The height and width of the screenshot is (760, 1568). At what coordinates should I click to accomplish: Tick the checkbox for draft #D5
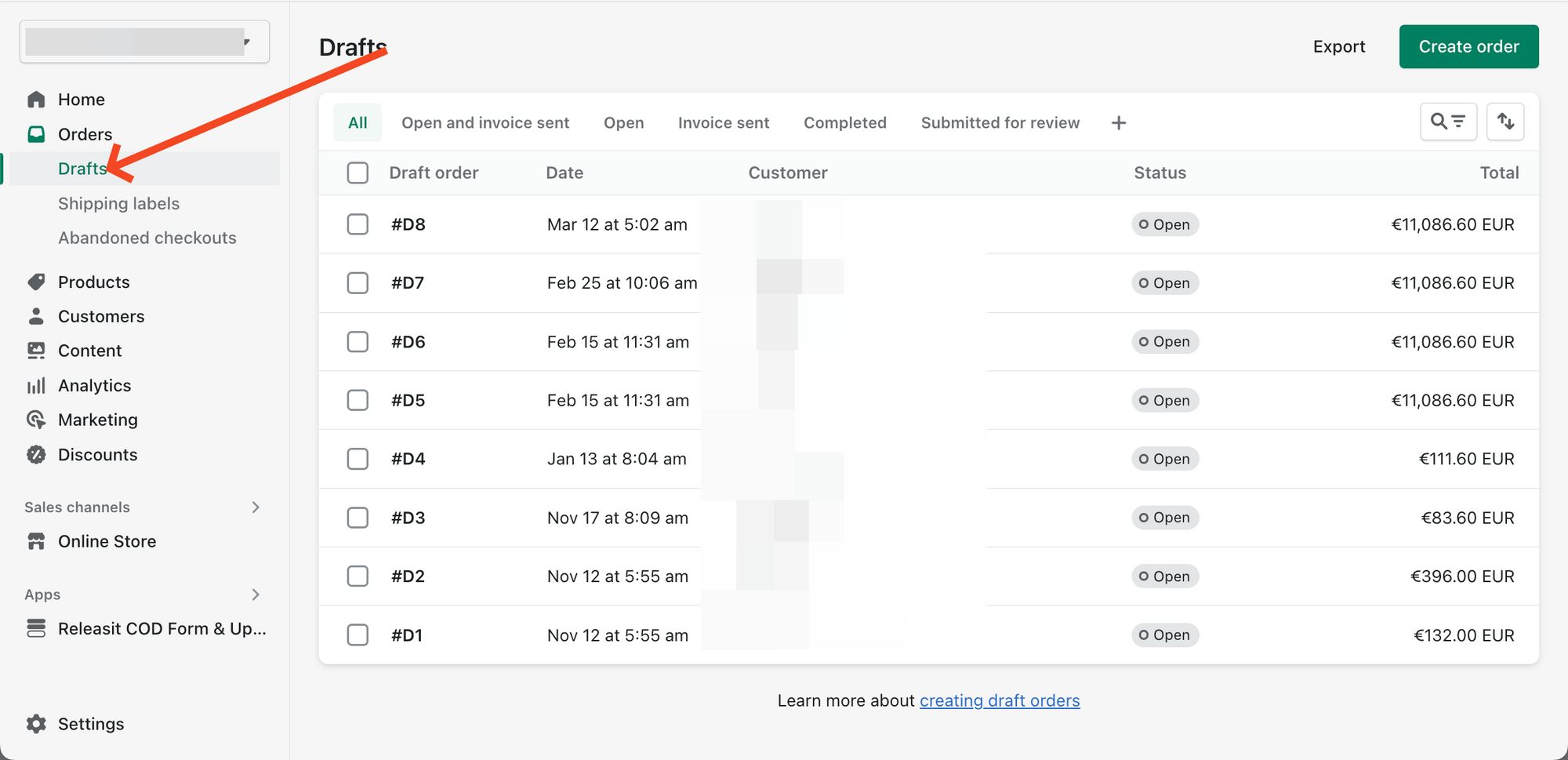(x=358, y=400)
